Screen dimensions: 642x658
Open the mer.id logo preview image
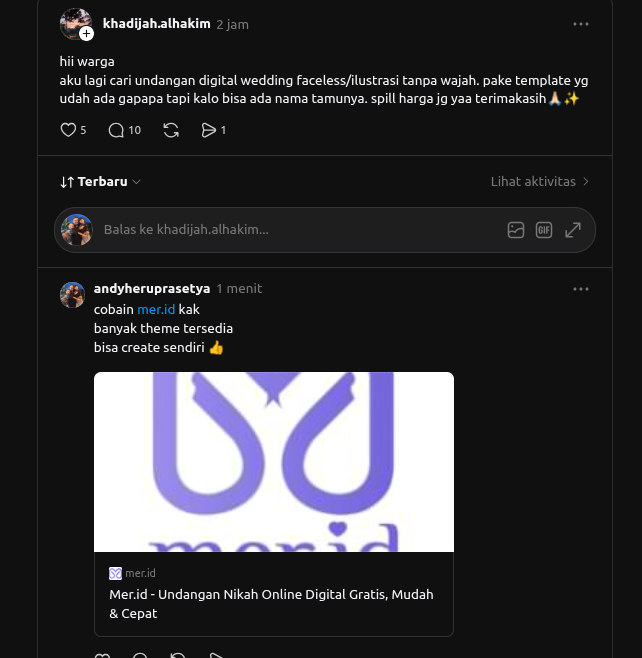click(x=274, y=462)
